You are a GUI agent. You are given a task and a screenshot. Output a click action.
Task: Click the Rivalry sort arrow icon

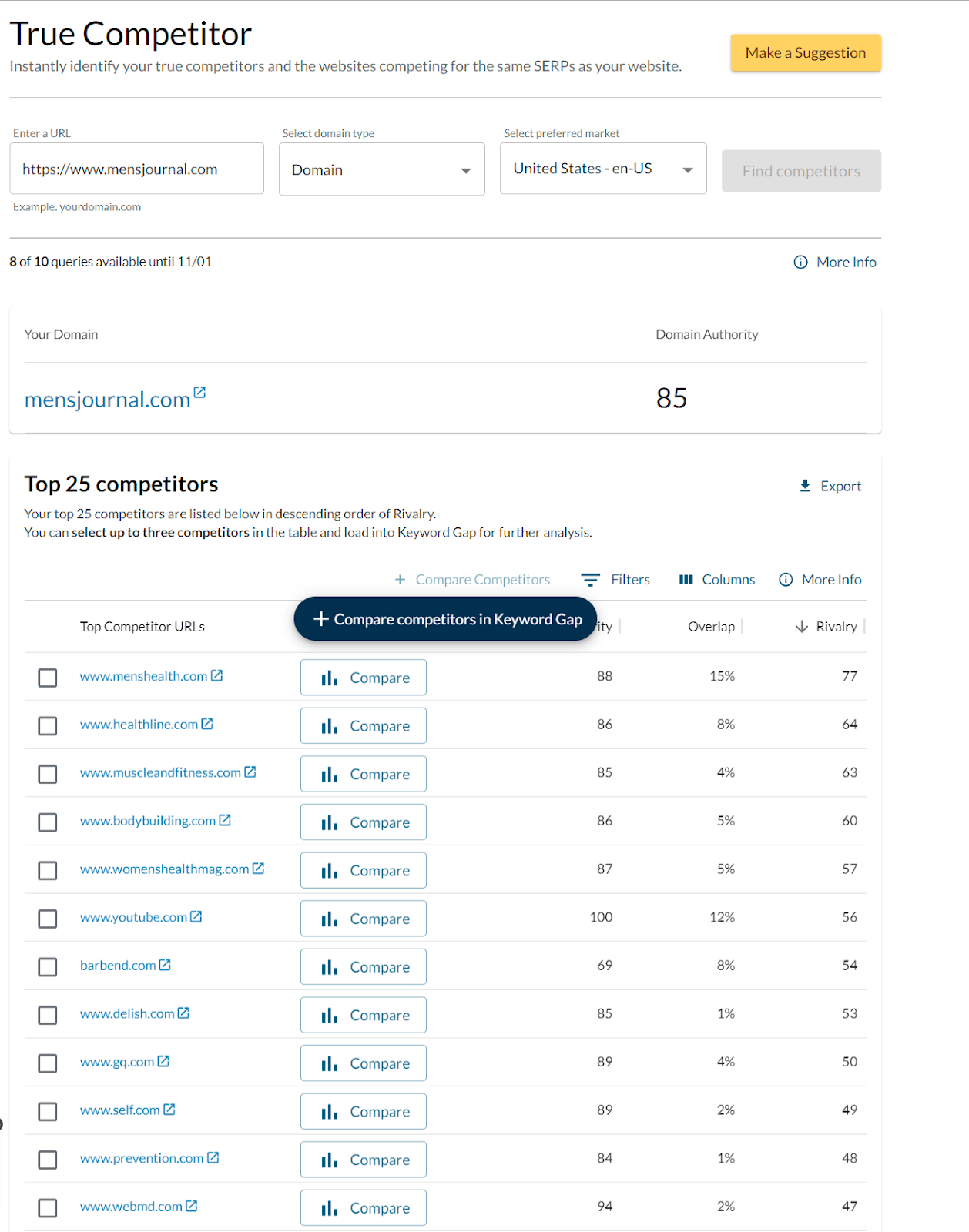coord(801,627)
